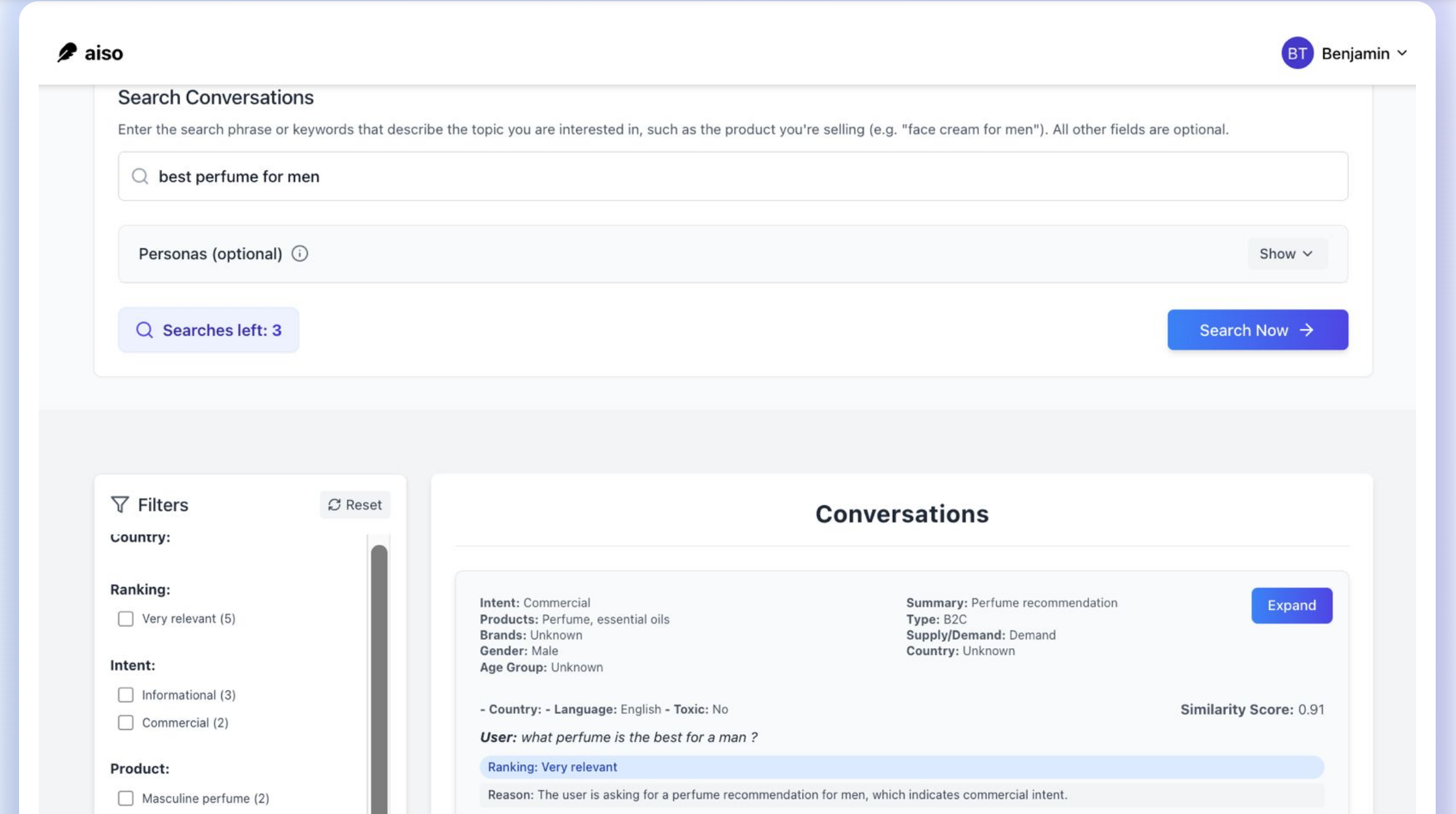Expand the first conversation card
1456x814 pixels.
pyautogui.click(x=1291, y=606)
